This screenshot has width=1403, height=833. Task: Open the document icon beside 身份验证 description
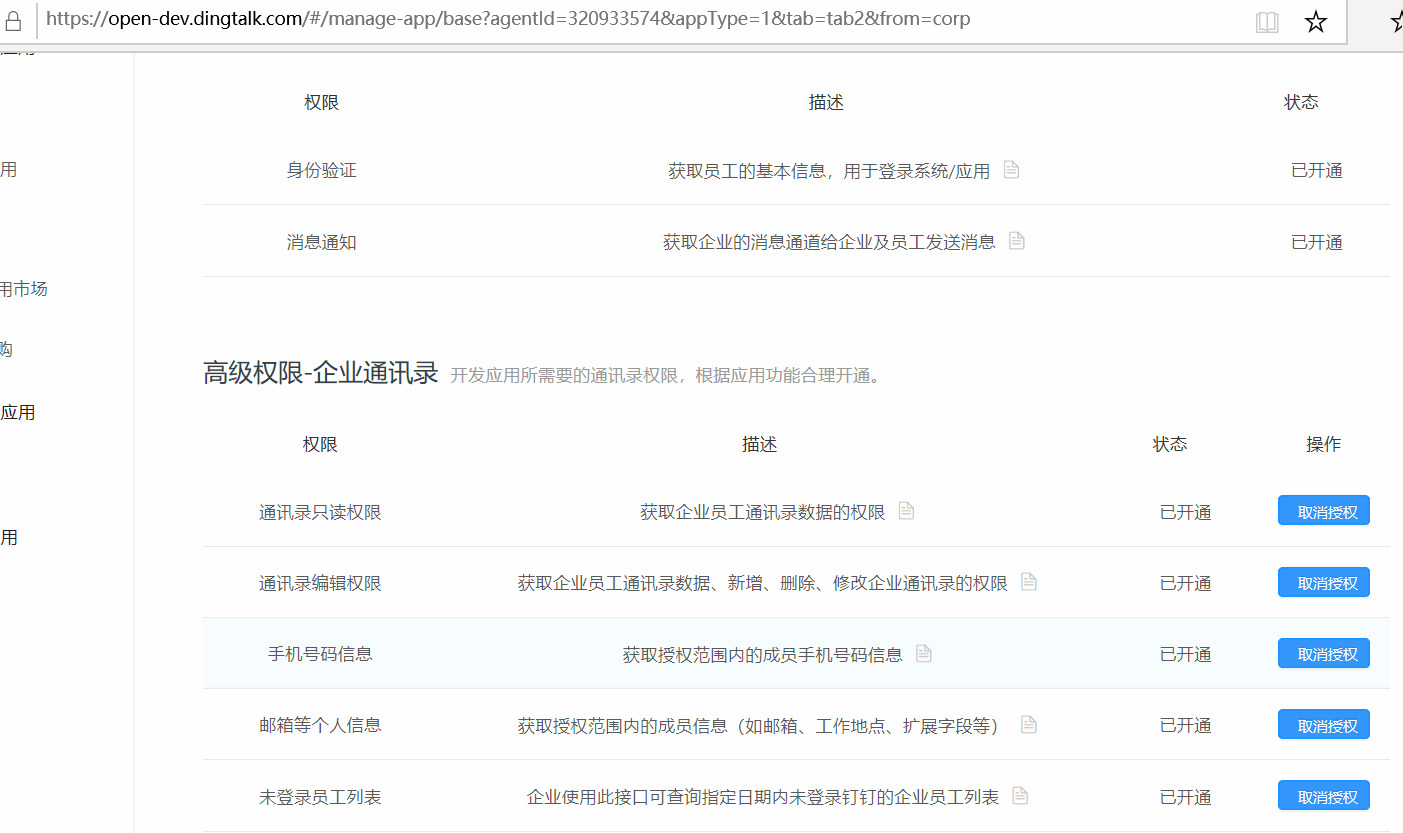pyautogui.click(x=1011, y=170)
